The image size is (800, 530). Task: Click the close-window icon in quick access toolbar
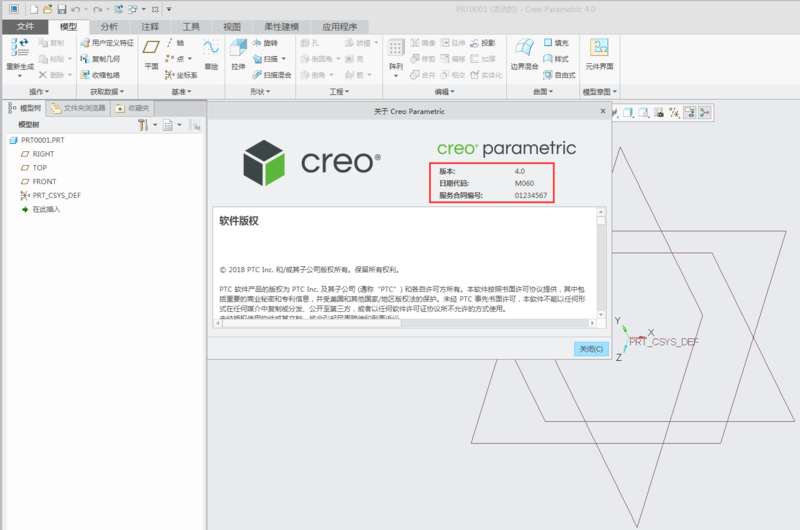[x=155, y=9]
